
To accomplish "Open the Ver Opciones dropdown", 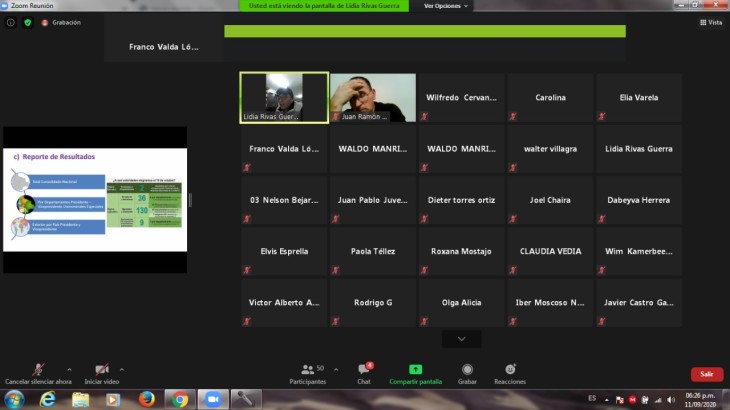I will tap(445, 6).
